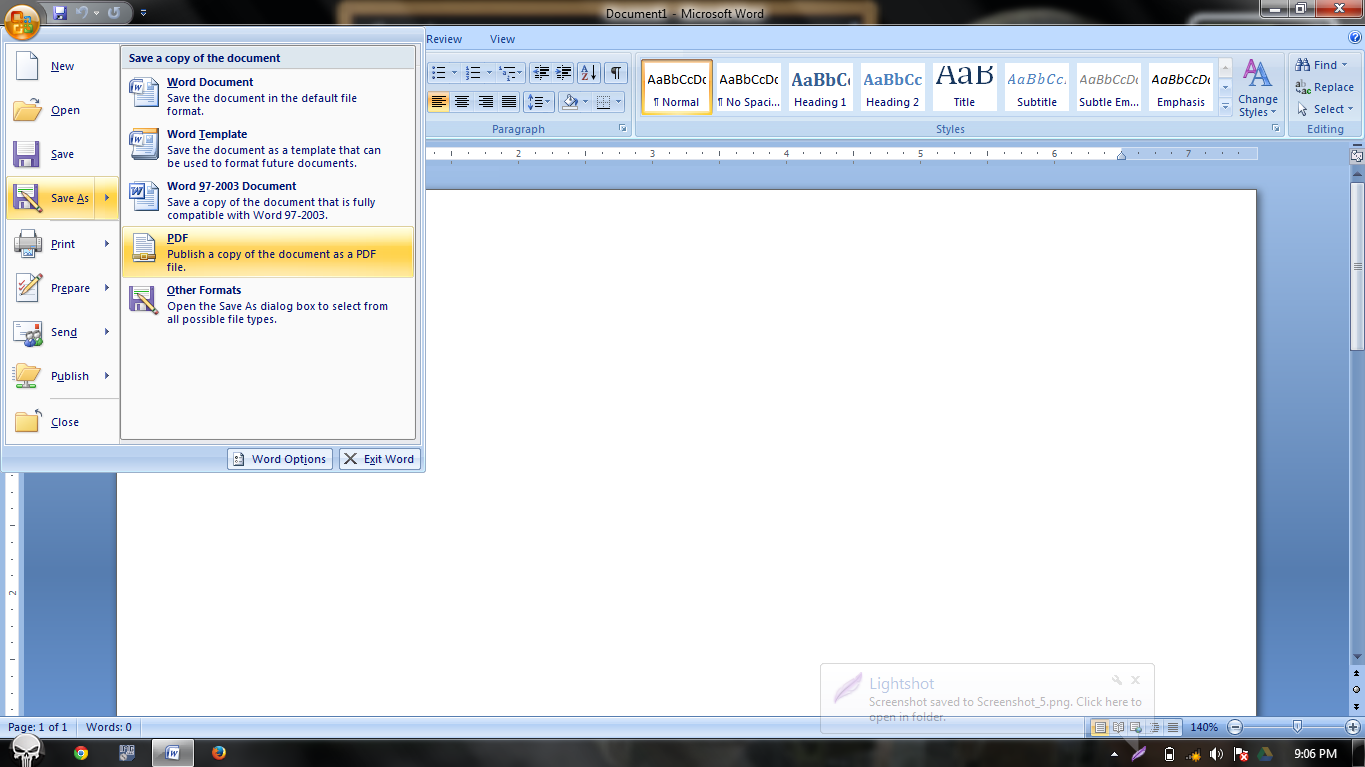Choose Word Template in the Save As submenu
Screen dimensions: 1365x767
pyautogui.click(x=268, y=148)
